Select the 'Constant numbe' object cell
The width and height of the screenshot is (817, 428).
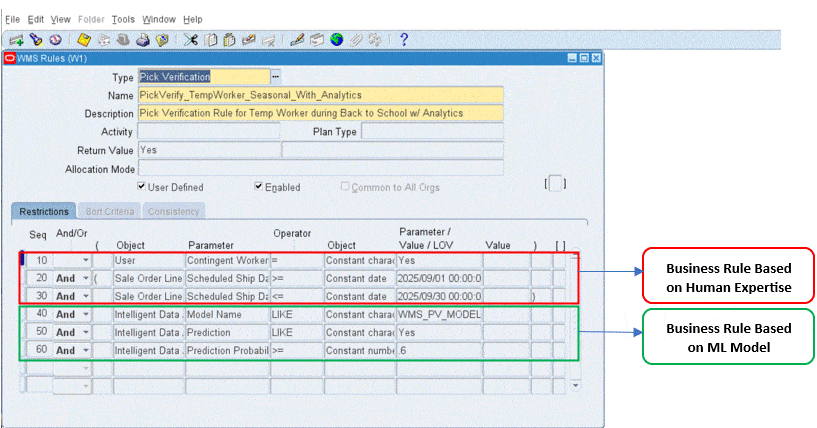[360, 350]
